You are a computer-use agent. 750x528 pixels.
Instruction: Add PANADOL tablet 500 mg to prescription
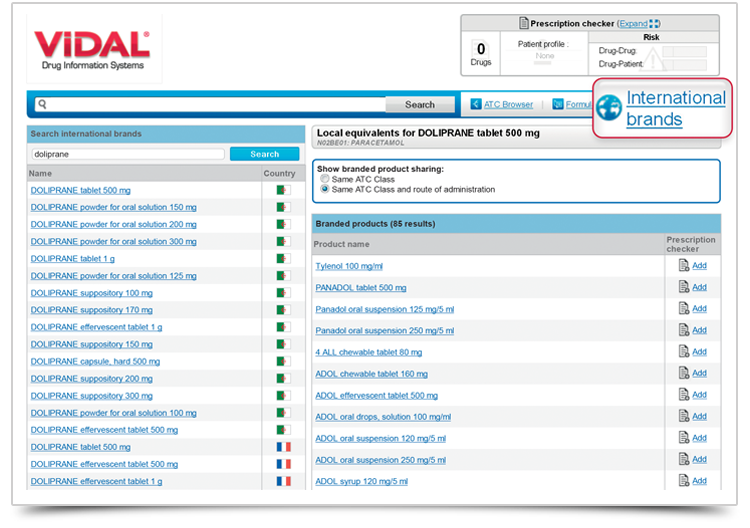699,287
